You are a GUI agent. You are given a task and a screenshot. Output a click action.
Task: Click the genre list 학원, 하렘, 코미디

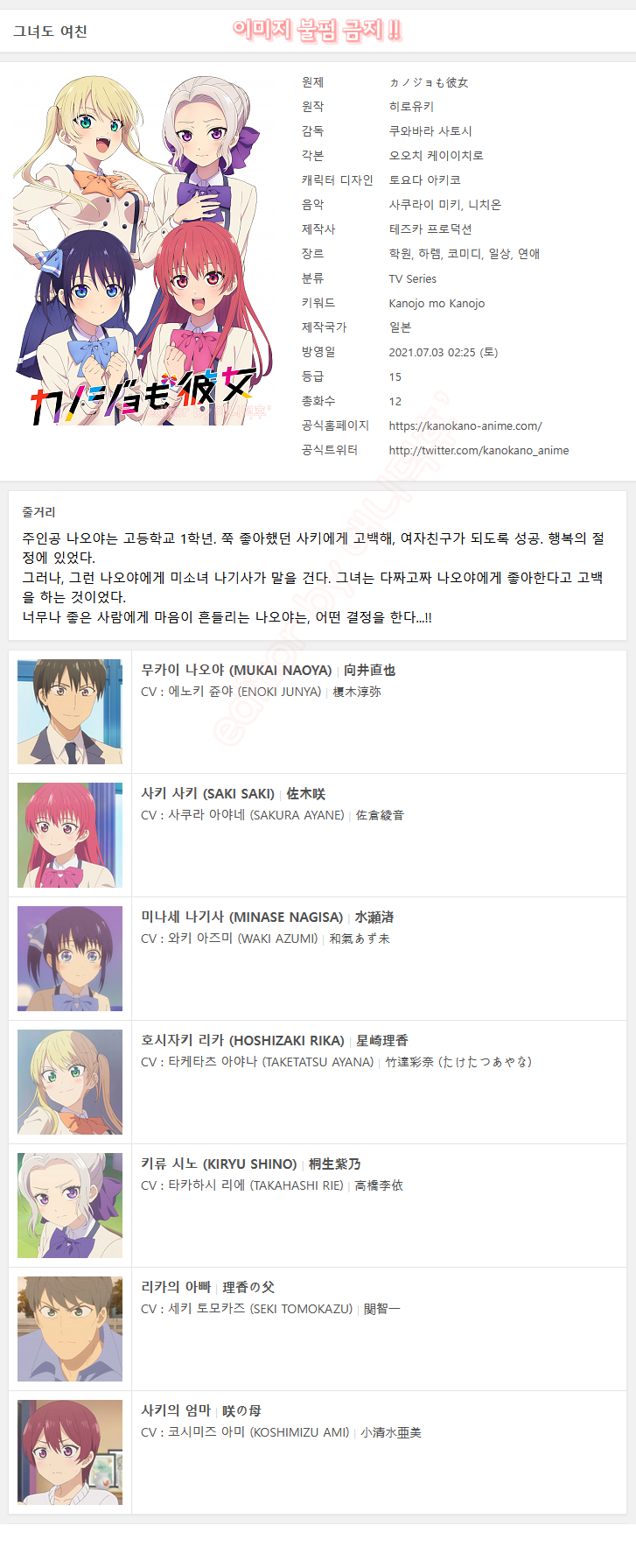(465, 254)
